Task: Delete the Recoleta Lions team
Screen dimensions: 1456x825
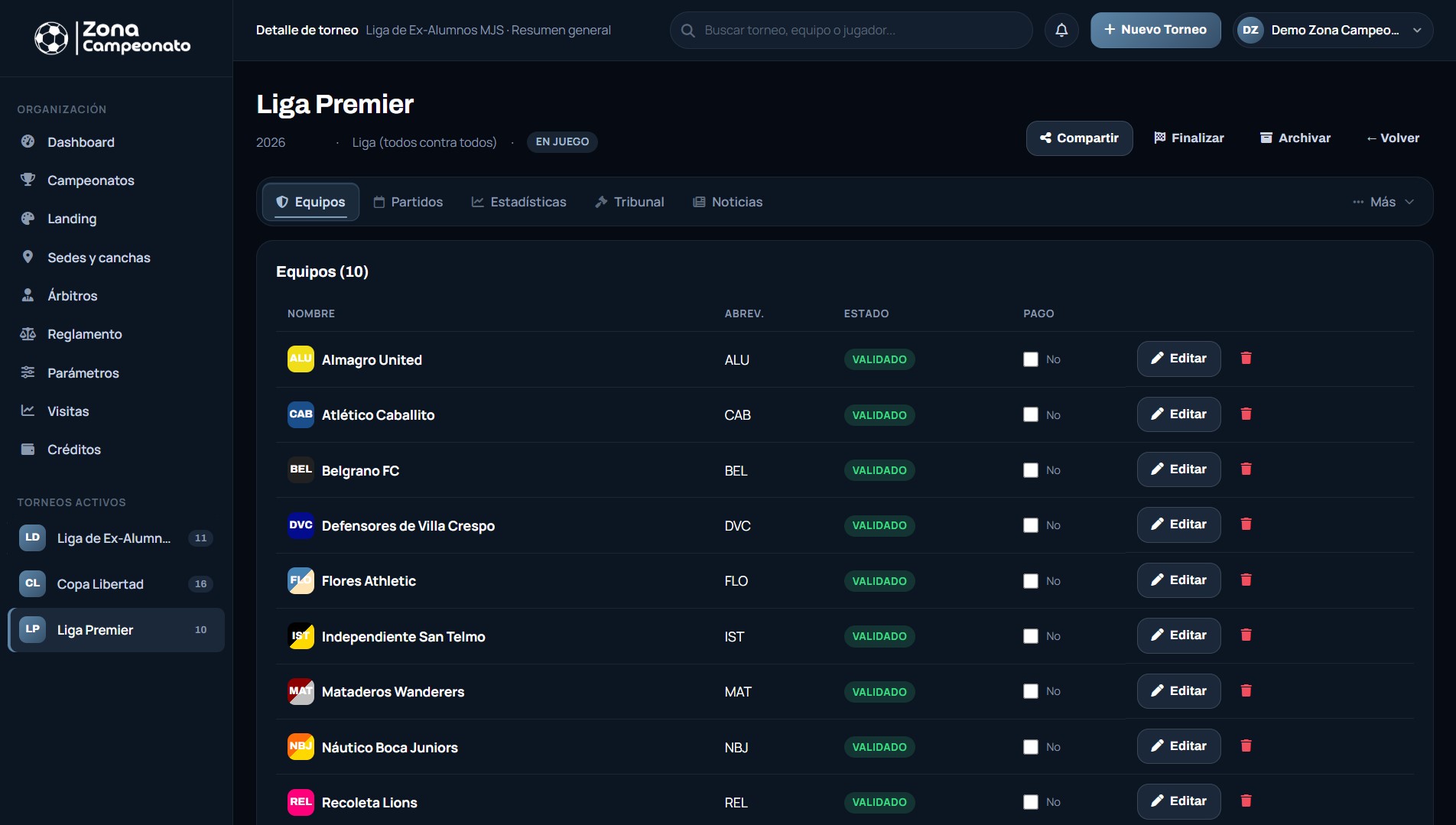Action: click(1246, 801)
